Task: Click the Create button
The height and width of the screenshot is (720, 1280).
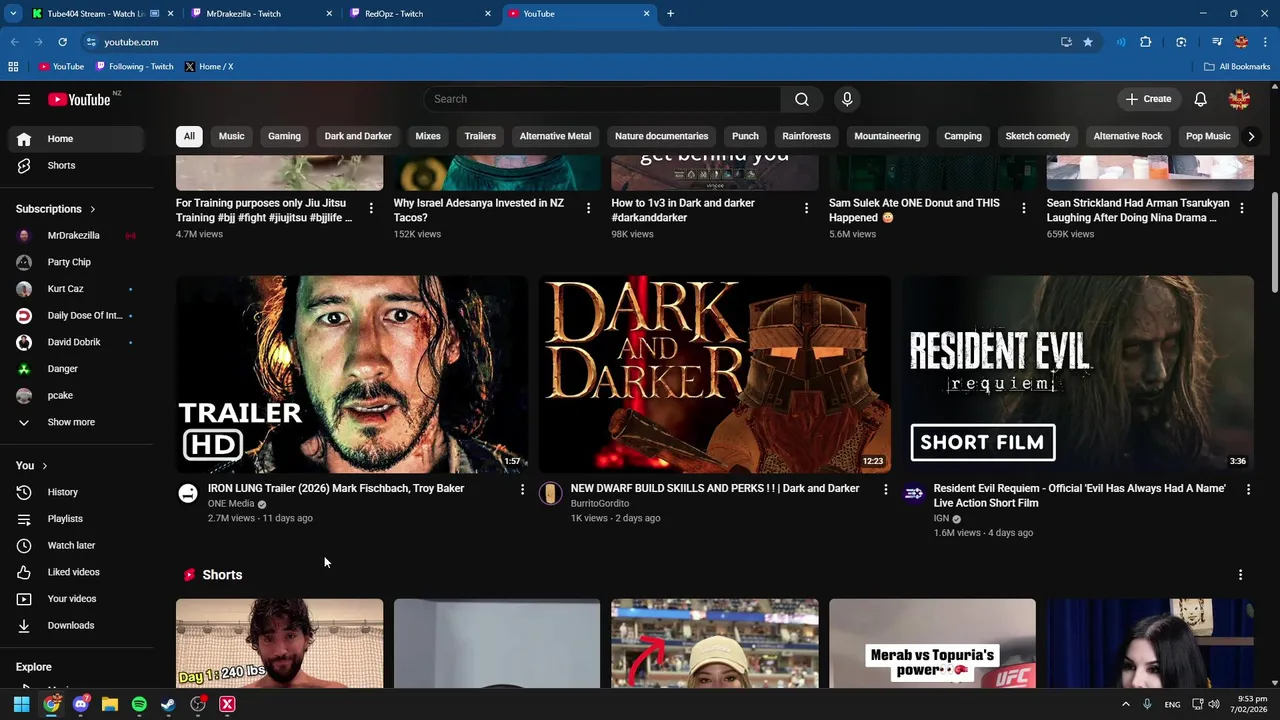Action: (1148, 99)
